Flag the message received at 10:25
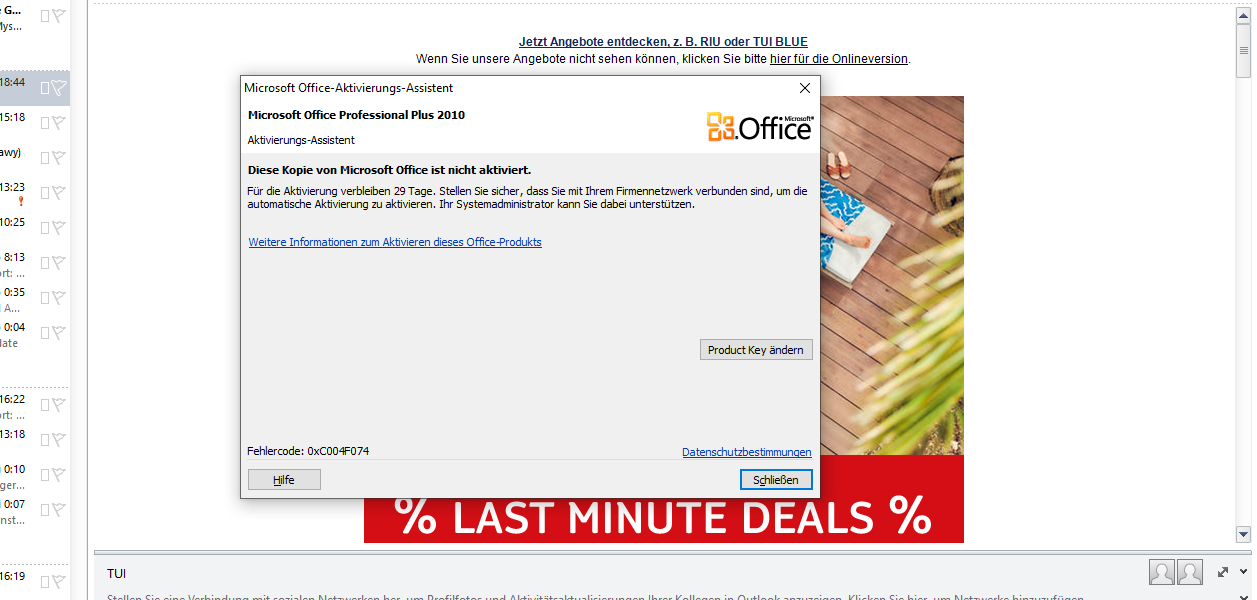 pyautogui.click(x=59, y=228)
